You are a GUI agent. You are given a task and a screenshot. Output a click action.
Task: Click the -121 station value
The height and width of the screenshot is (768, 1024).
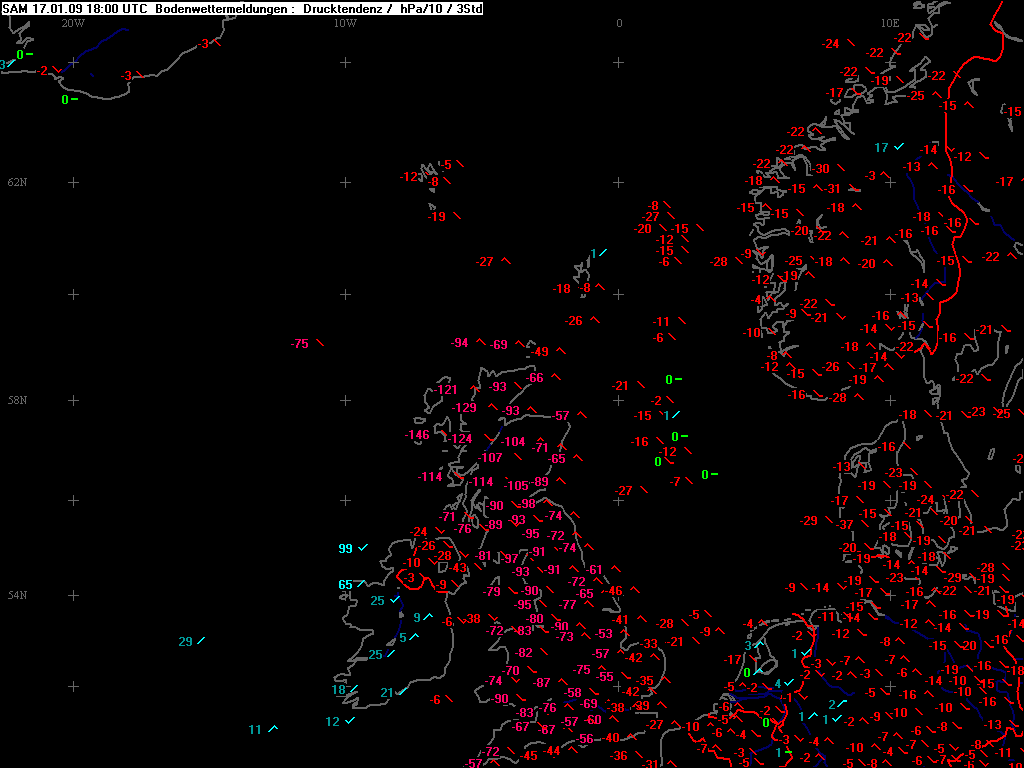pyautogui.click(x=445, y=390)
